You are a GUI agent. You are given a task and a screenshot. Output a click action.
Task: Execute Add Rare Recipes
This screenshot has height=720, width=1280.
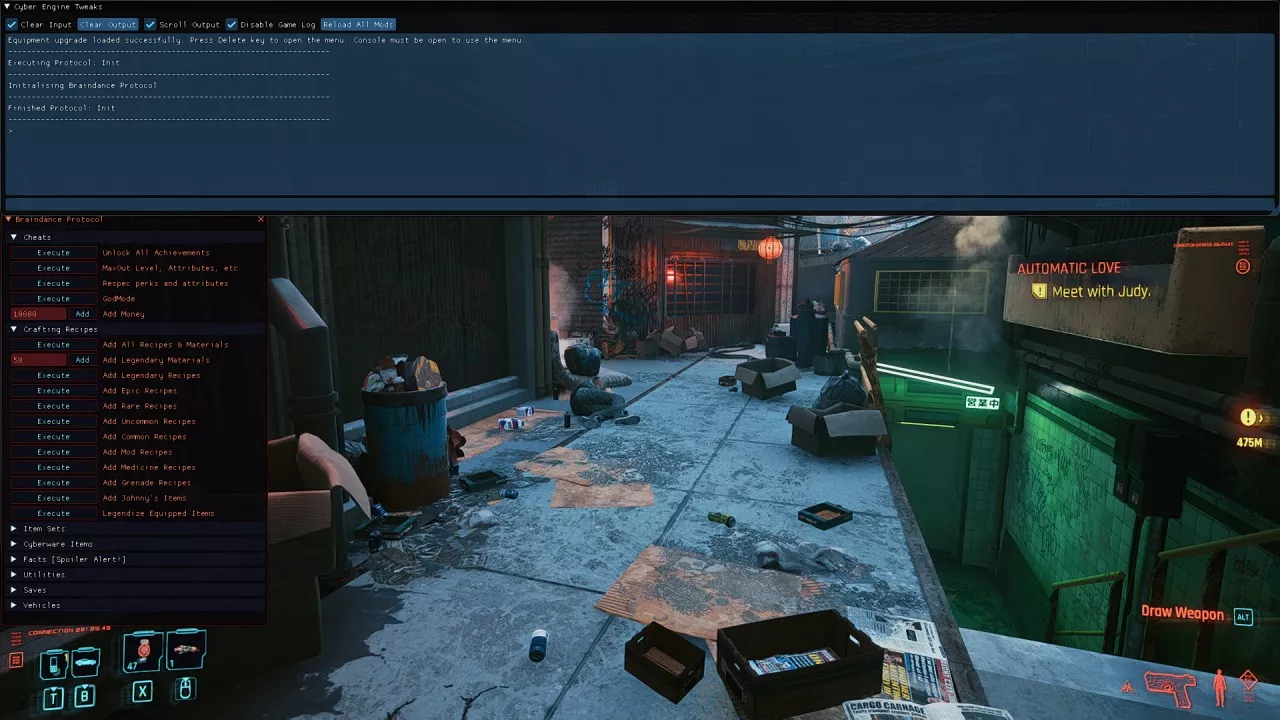coord(54,406)
